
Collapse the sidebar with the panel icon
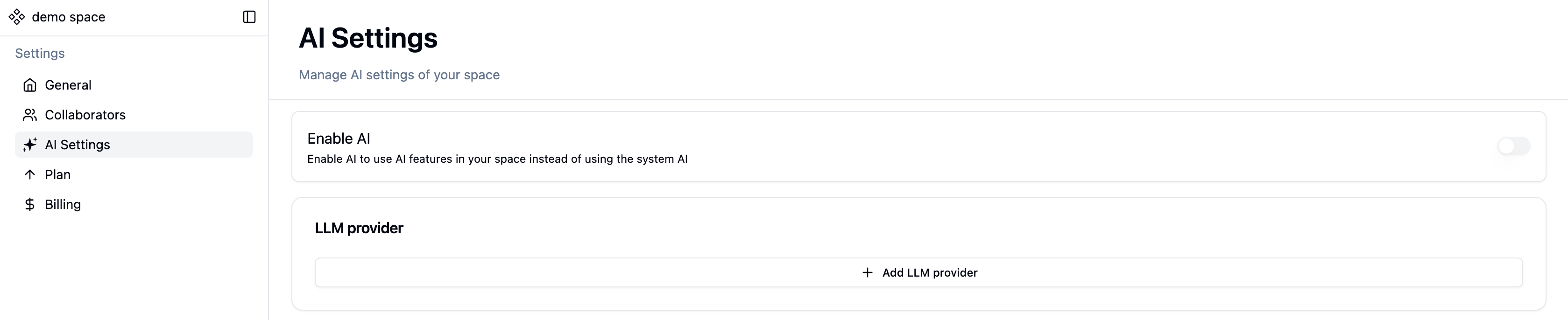pyautogui.click(x=249, y=17)
